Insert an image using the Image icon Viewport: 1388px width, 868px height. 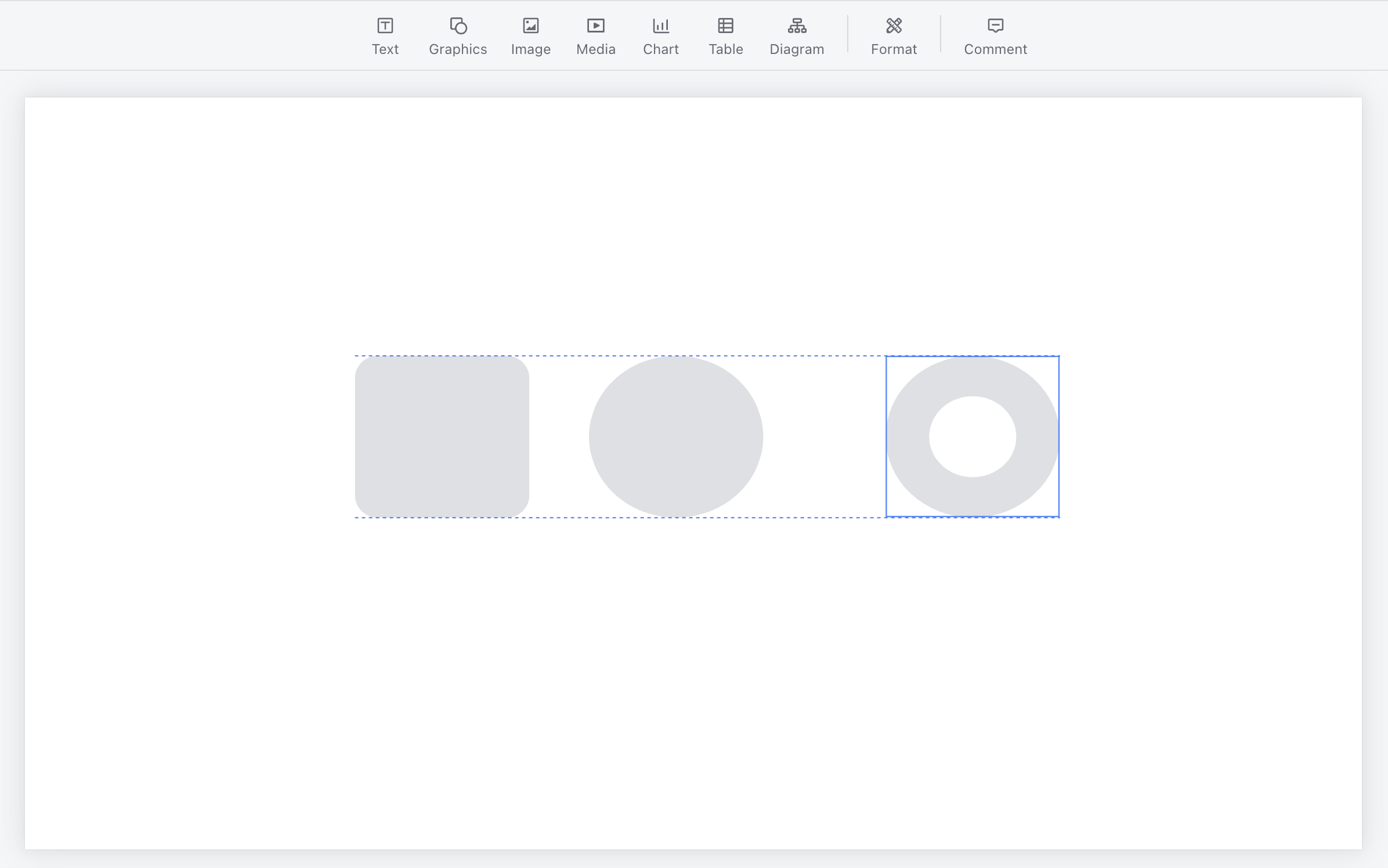(x=531, y=26)
